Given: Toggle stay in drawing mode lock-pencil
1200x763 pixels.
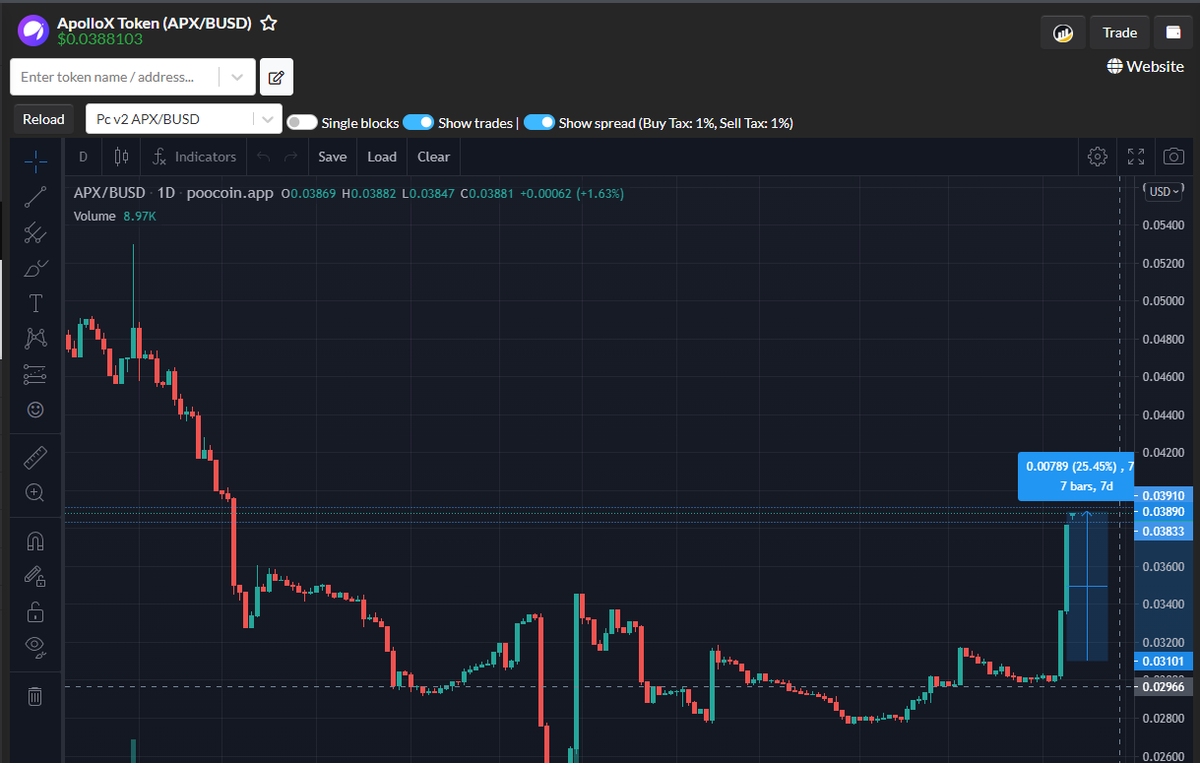Looking at the screenshot, I should pyautogui.click(x=35, y=576).
